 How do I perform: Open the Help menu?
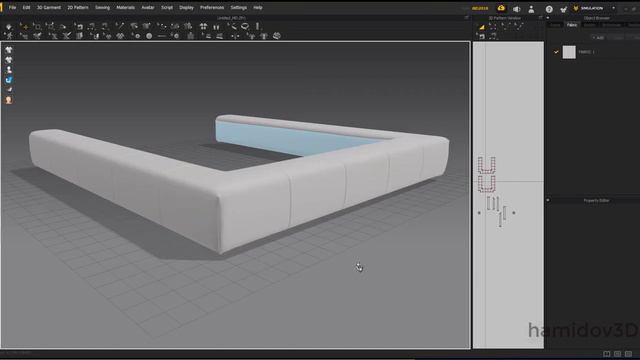click(x=258, y=7)
